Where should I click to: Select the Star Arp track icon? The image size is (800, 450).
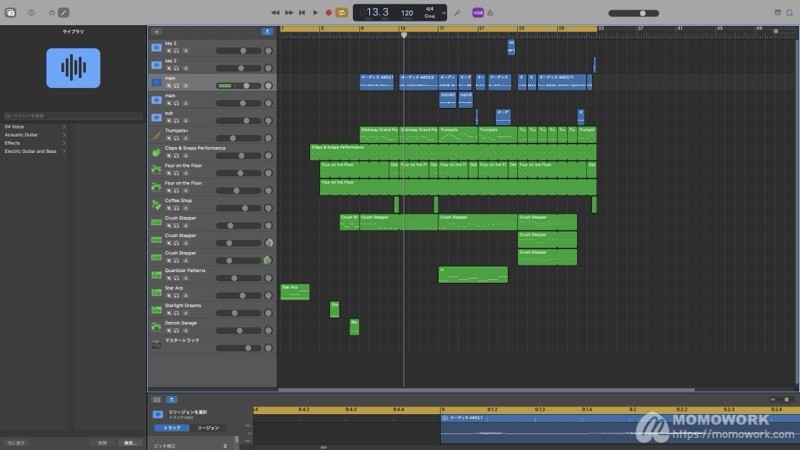pyautogui.click(x=157, y=292)
